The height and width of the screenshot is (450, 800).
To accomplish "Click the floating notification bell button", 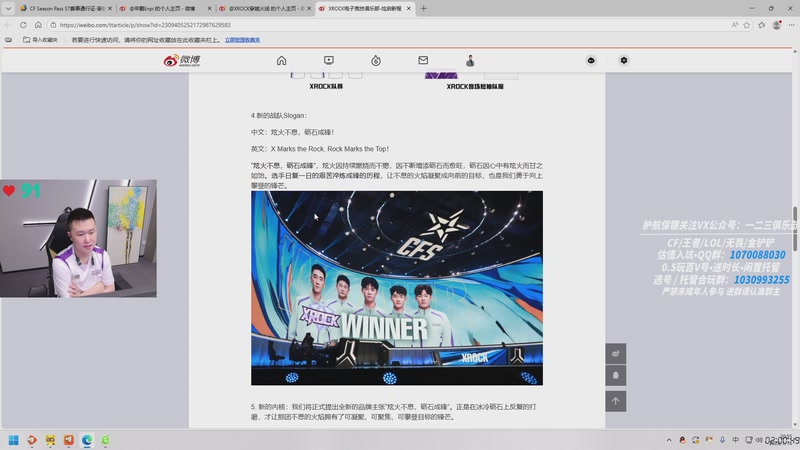I will 615,376.
